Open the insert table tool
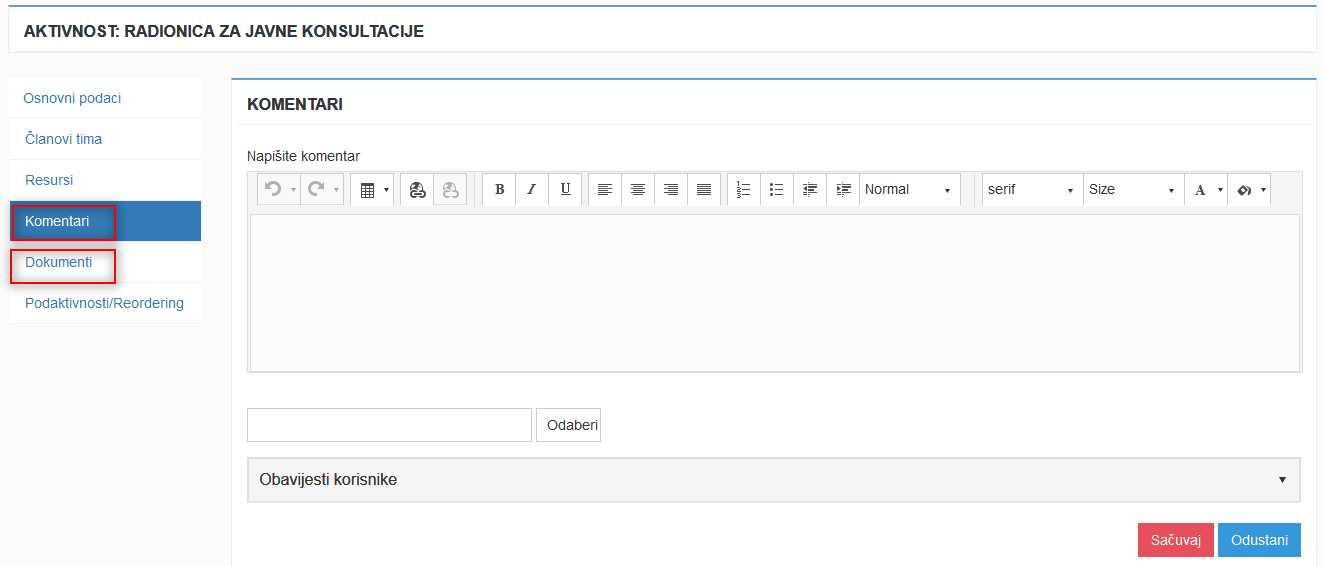This screenshot has width=1323, height=566. (372, 189)
